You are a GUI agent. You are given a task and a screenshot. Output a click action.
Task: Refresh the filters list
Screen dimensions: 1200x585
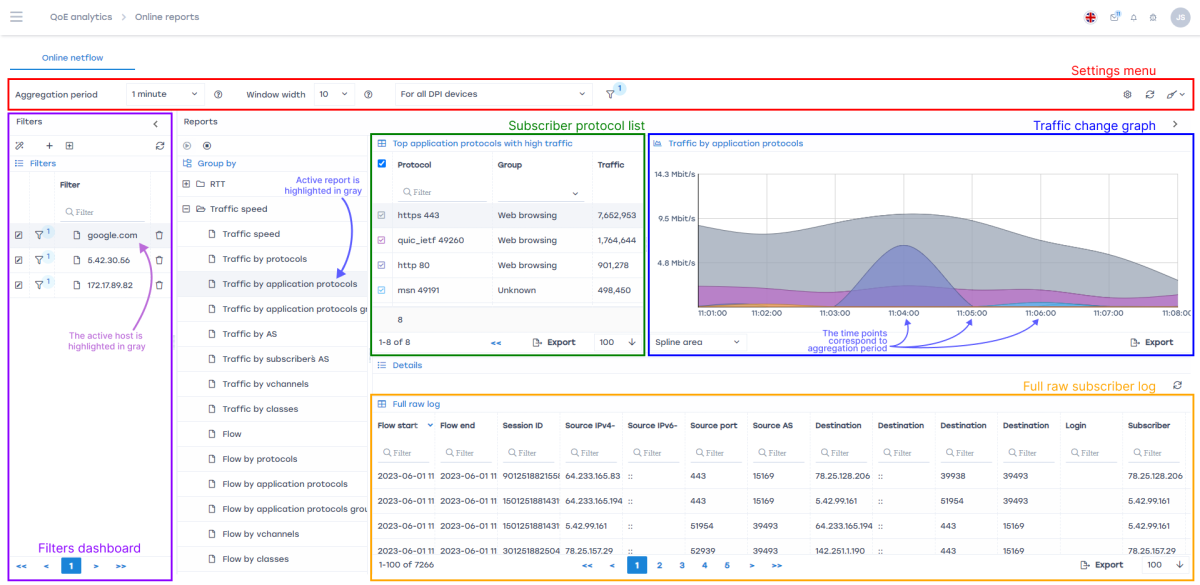click(160, 146)
